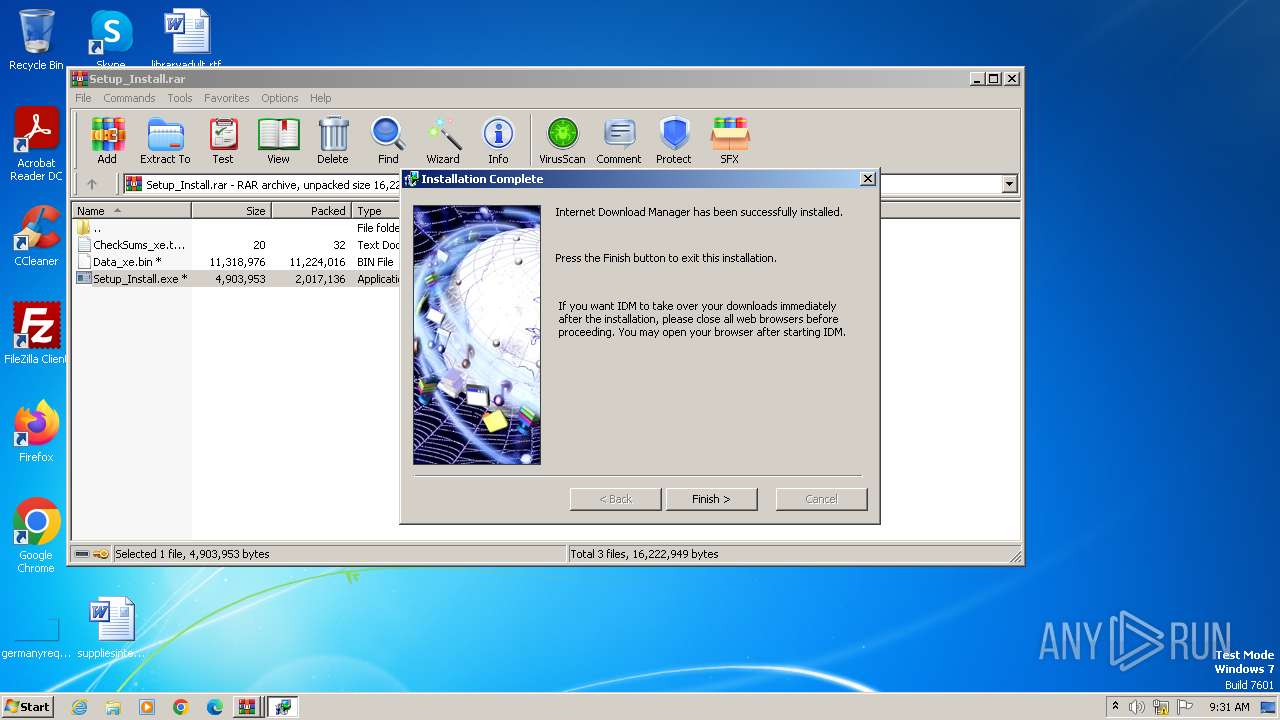
Task: Open the suppliesinte... Word document
Action: pyautogui.click(x=111, y=628)
